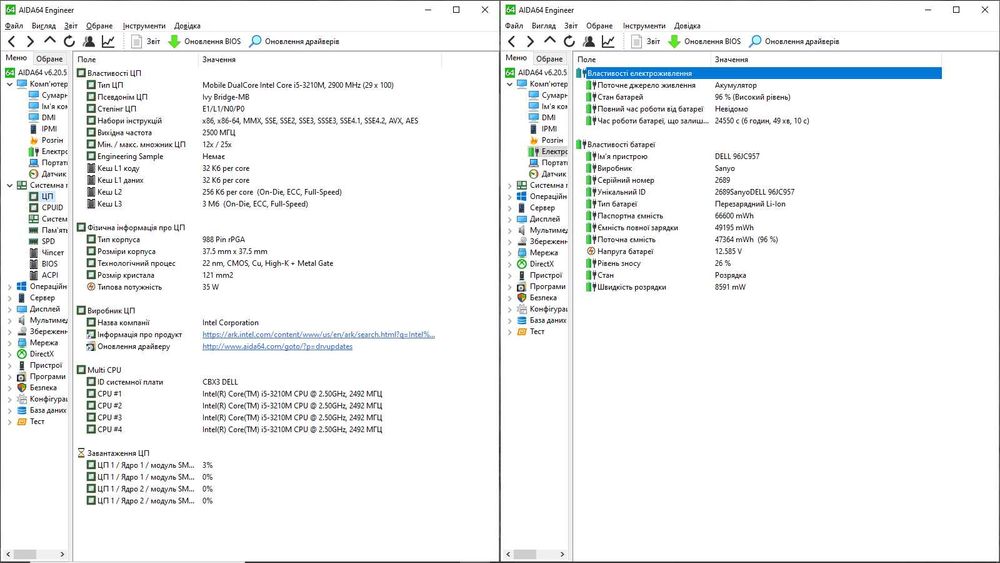This screenshot has width=1000, height=563.
Task: Open Звіт menu in right window menu bar
Action: coord(571,26)
